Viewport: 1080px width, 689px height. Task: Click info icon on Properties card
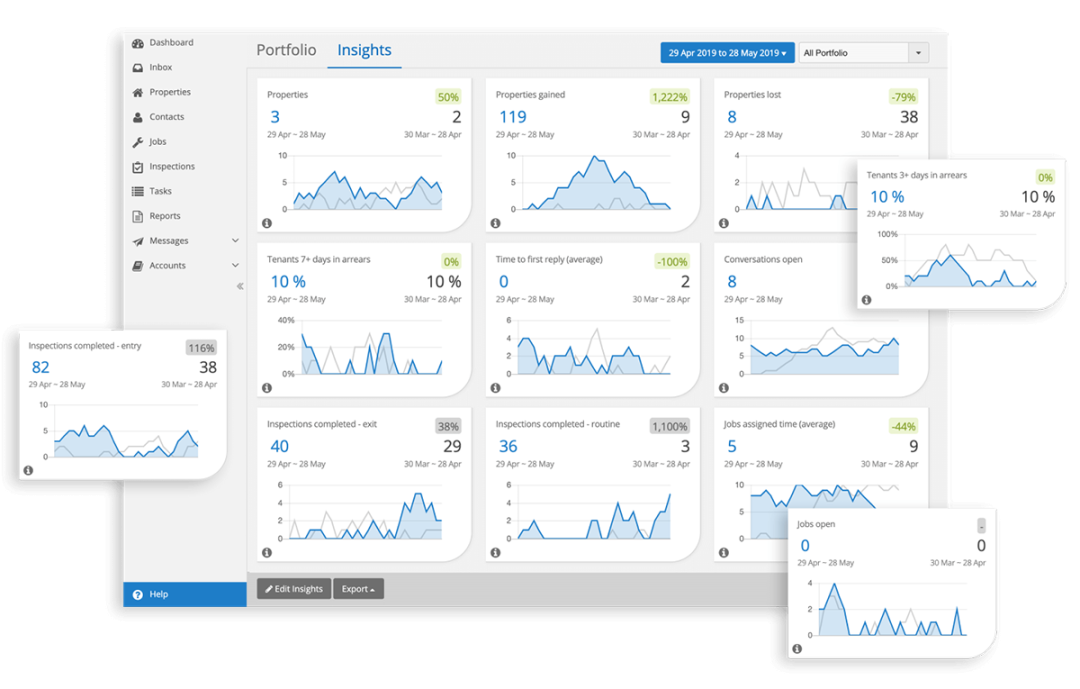point(267,223)
